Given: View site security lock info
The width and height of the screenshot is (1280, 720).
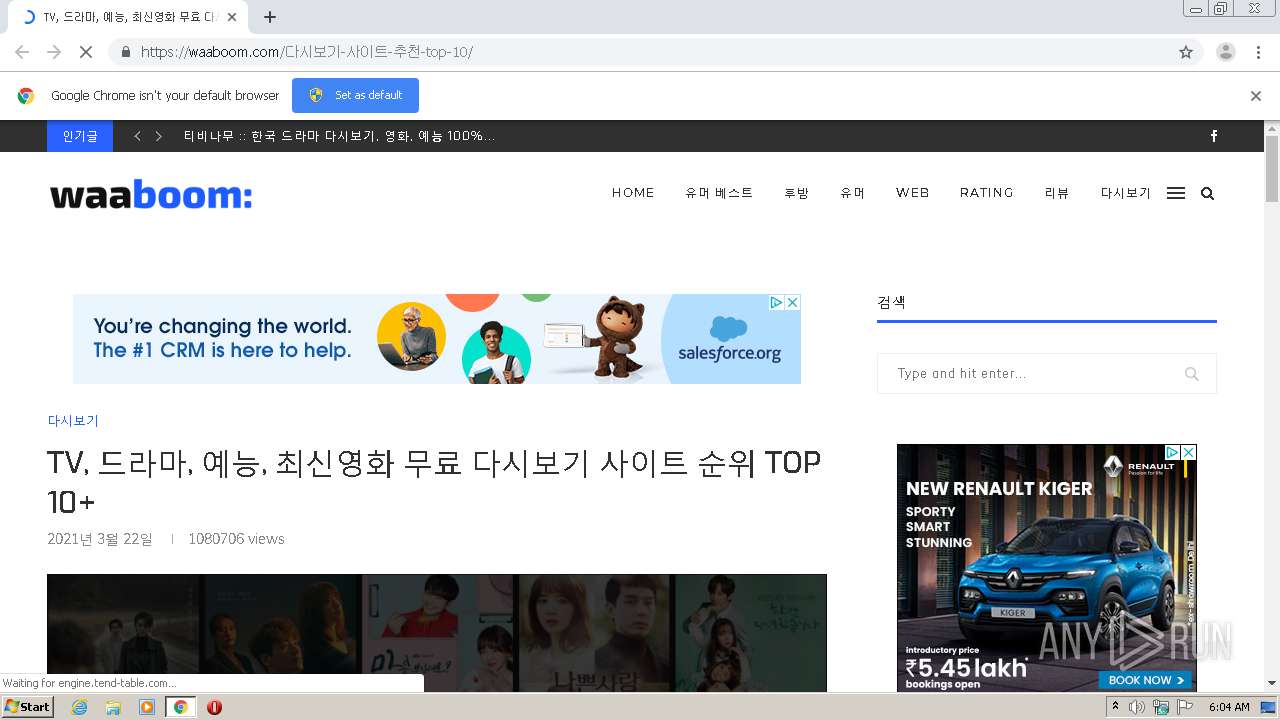Looking at the screenshot, I should click(125, 52).
